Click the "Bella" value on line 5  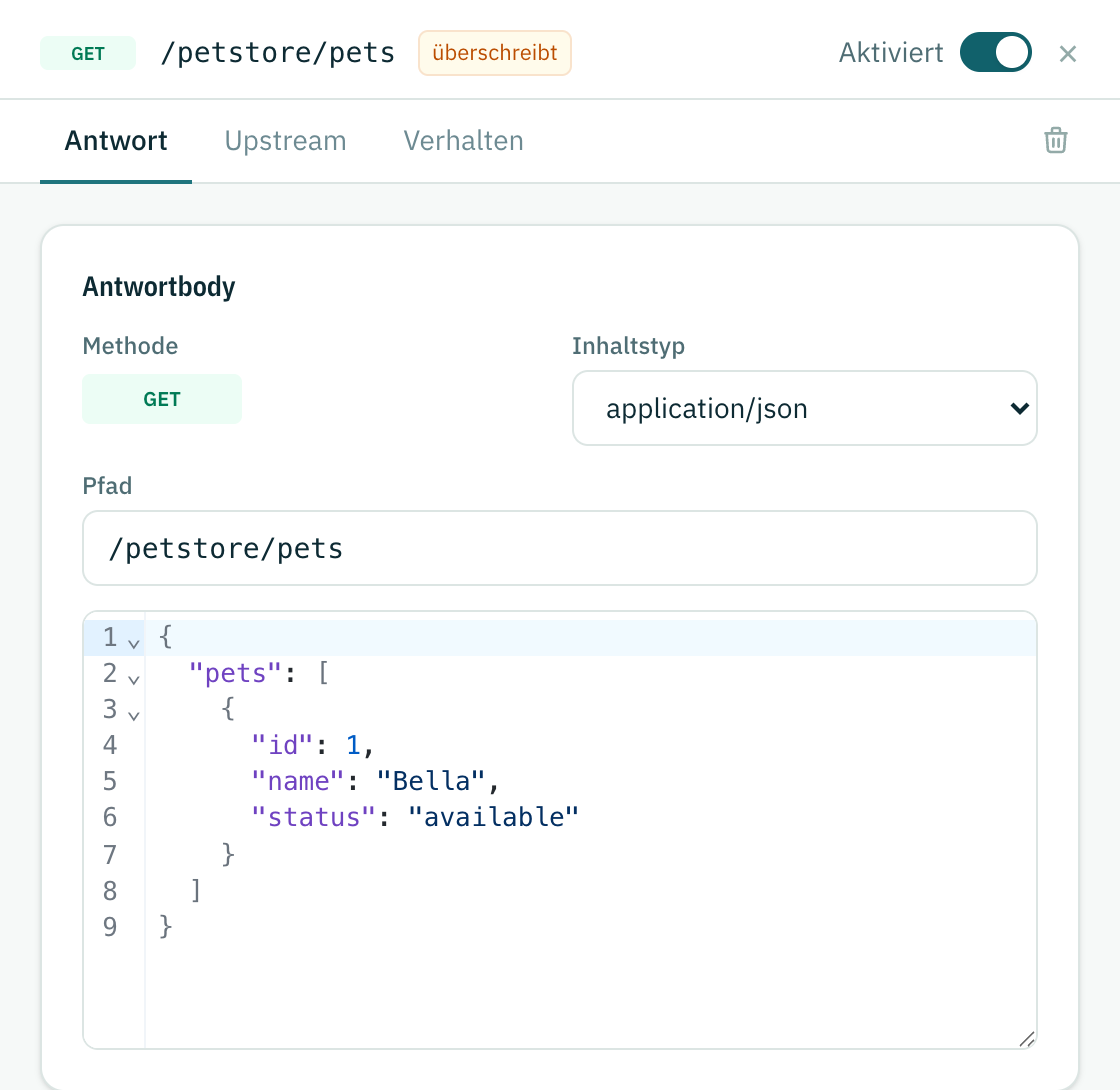(431, 781)
